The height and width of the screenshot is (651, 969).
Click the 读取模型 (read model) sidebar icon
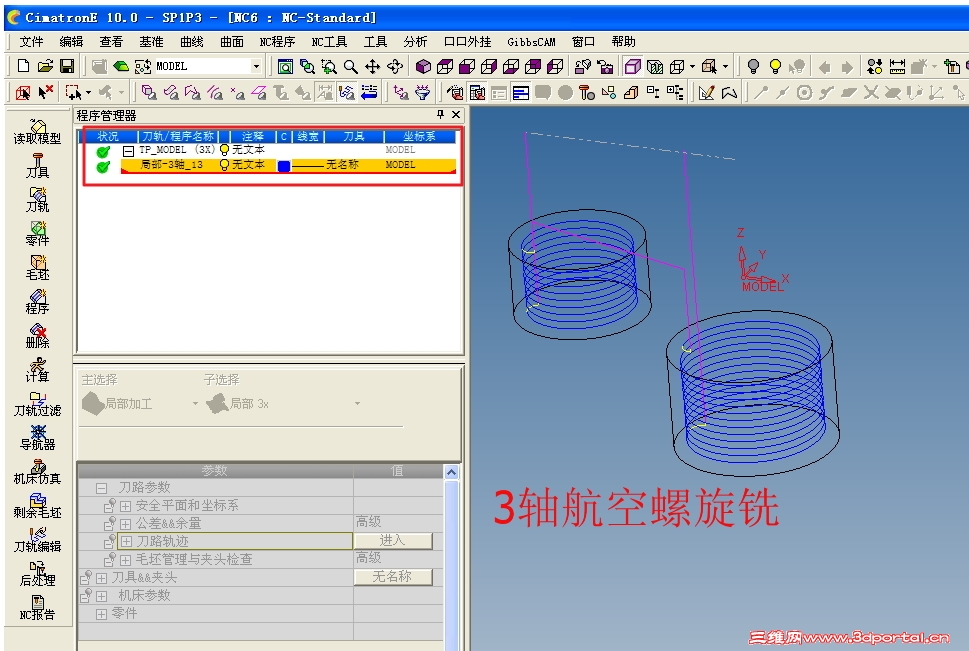tap(38, 132)
